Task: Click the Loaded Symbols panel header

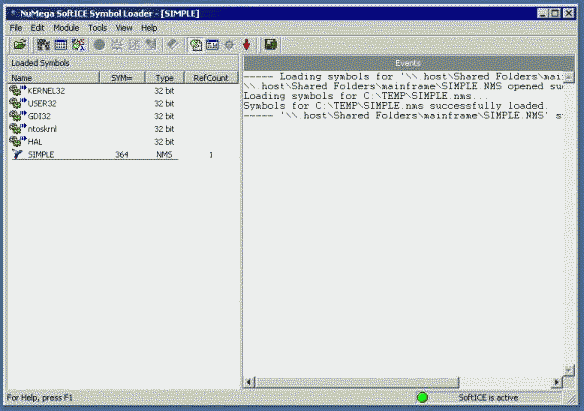Action: pos(123,63)
